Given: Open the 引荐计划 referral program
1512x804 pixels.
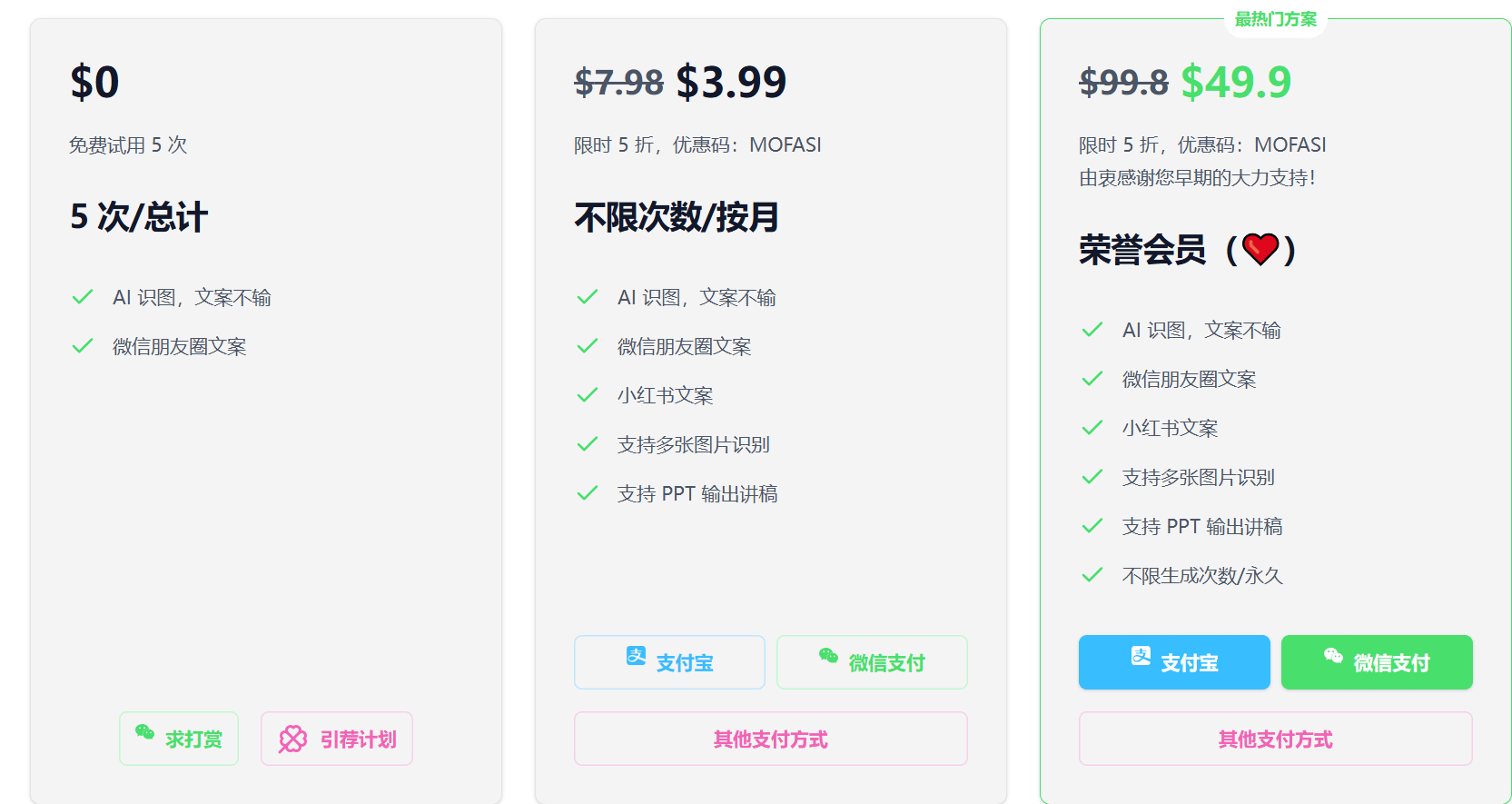Looking at the screenshot, I should coord(337,739).
